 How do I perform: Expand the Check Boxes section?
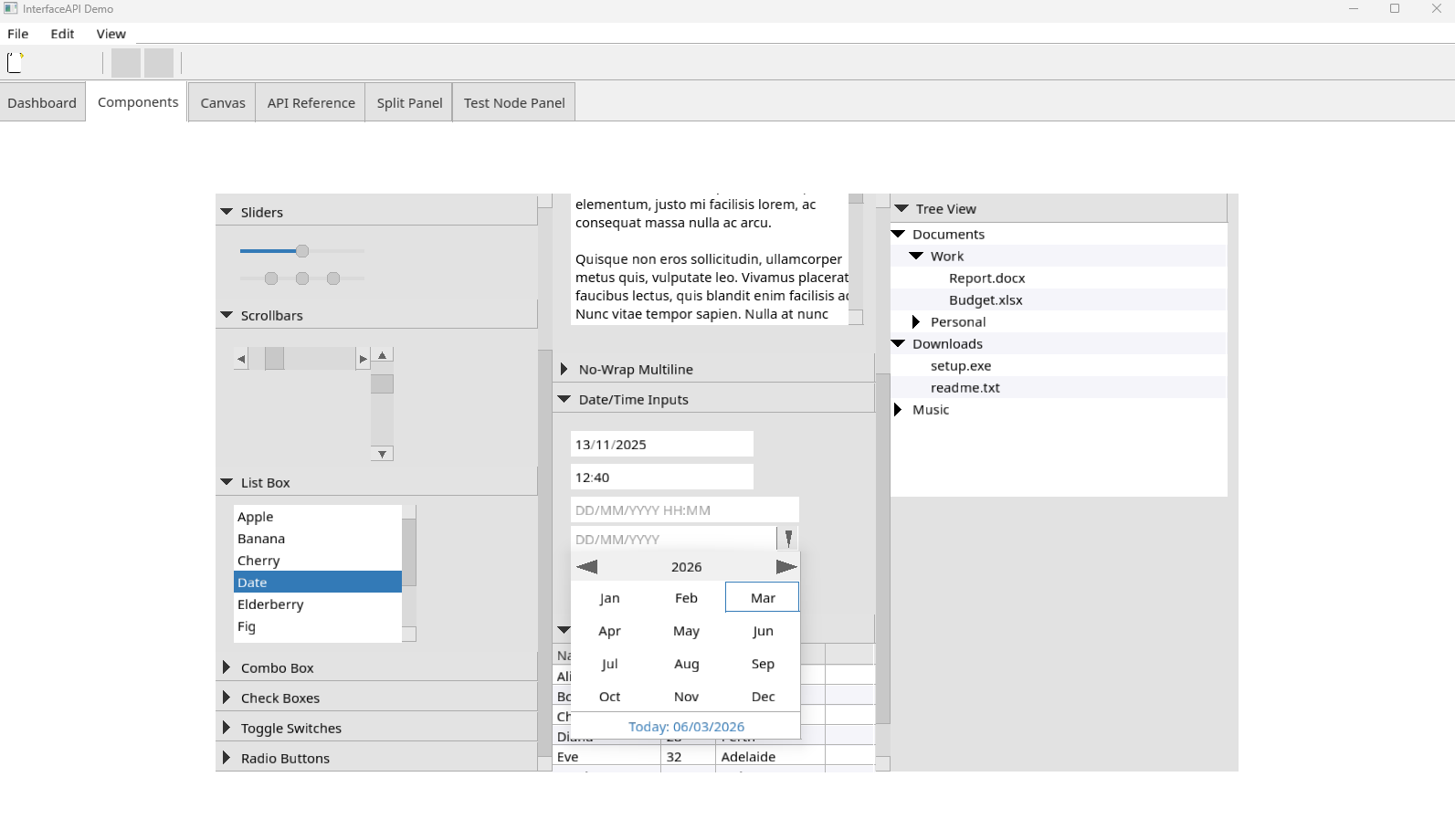coord(227,698)
